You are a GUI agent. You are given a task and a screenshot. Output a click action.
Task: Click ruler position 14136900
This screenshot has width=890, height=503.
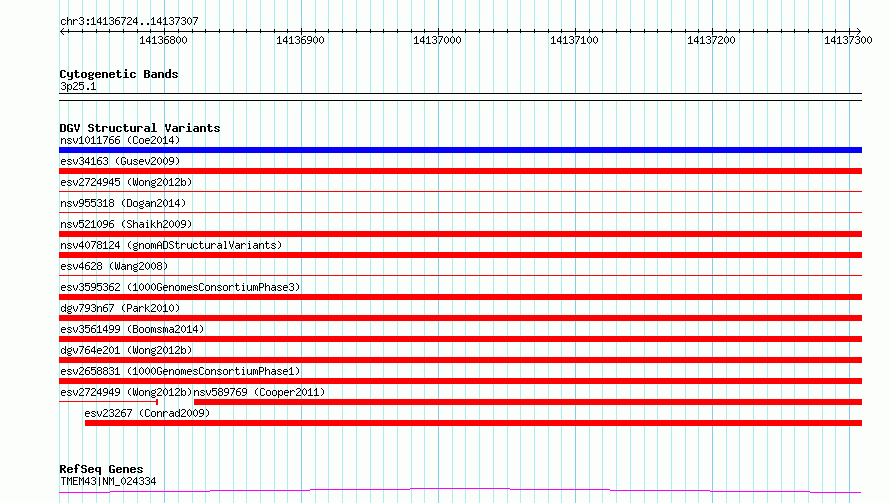pyautogui.click(x=300, y=40)
